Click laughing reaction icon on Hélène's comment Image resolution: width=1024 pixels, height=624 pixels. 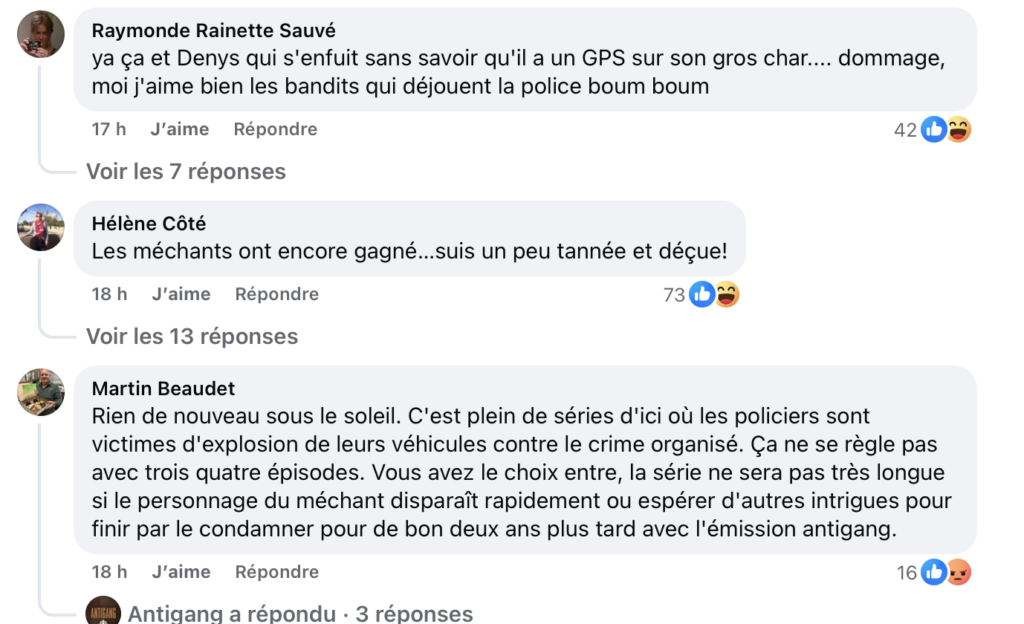[727, 294]
